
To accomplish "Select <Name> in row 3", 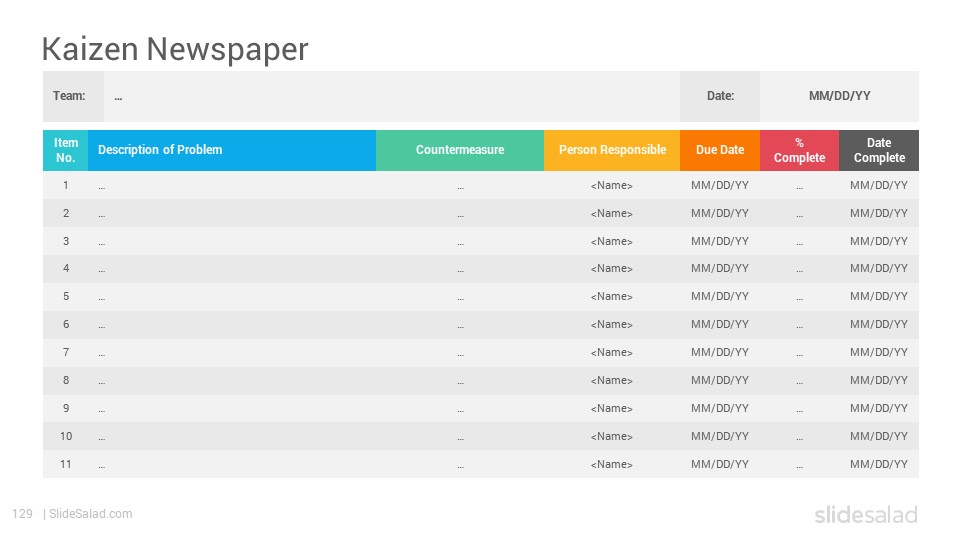I will [612, 241].
